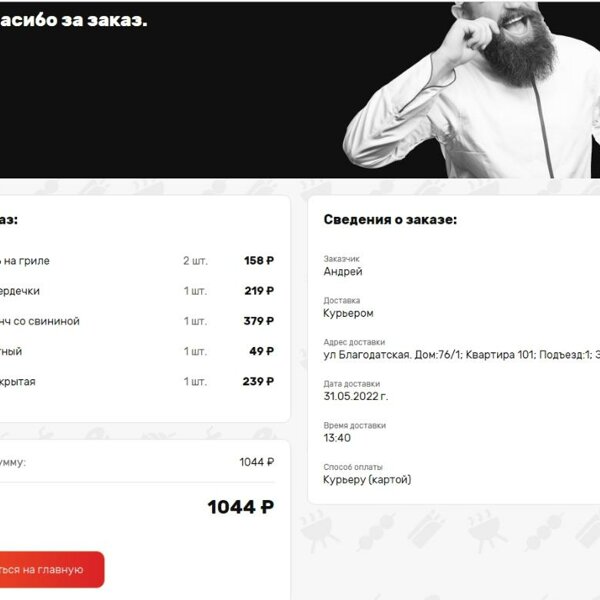Screen dimensions: 600x600
Task: Select the customer name Андрей
Action: (x=343, y=271)
